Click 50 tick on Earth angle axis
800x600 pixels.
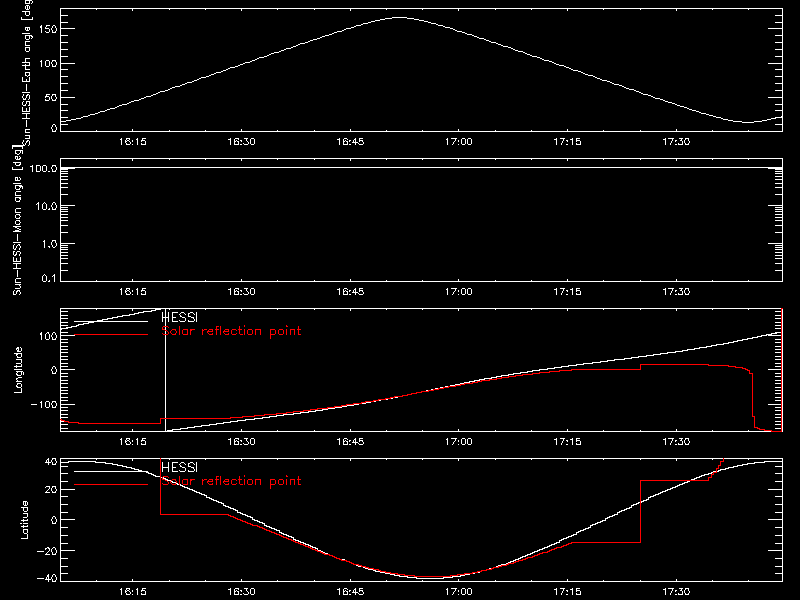51,97
